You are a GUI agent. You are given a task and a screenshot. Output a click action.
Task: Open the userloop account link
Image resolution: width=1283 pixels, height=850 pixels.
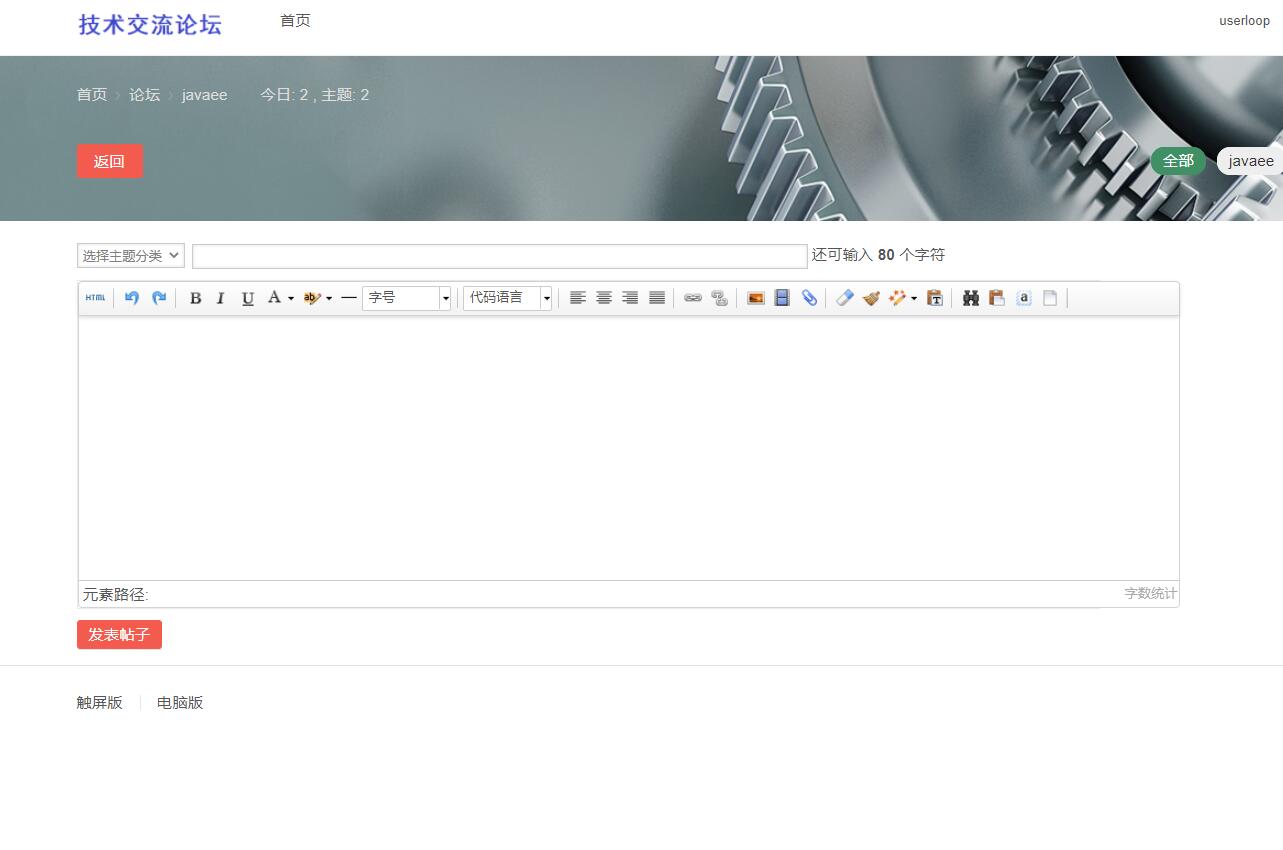coord(1244,21)
